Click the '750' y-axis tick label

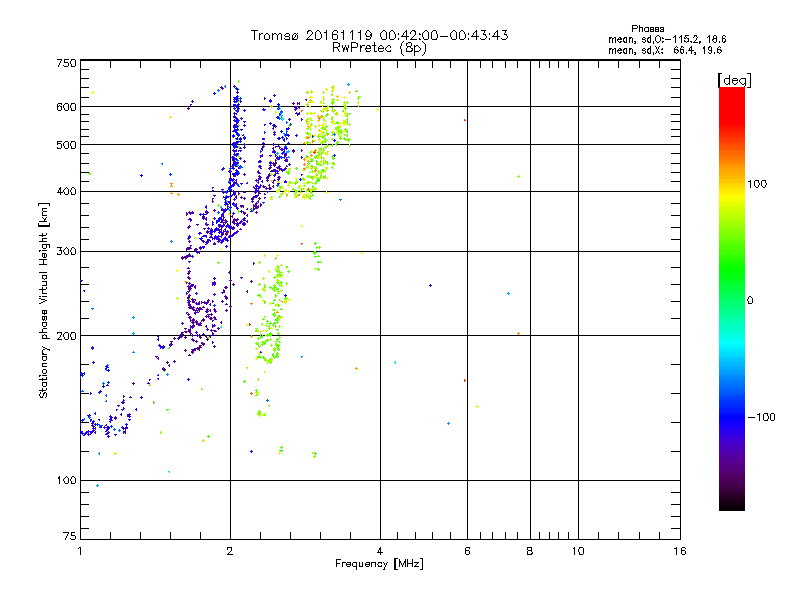(x=66, y=63)
